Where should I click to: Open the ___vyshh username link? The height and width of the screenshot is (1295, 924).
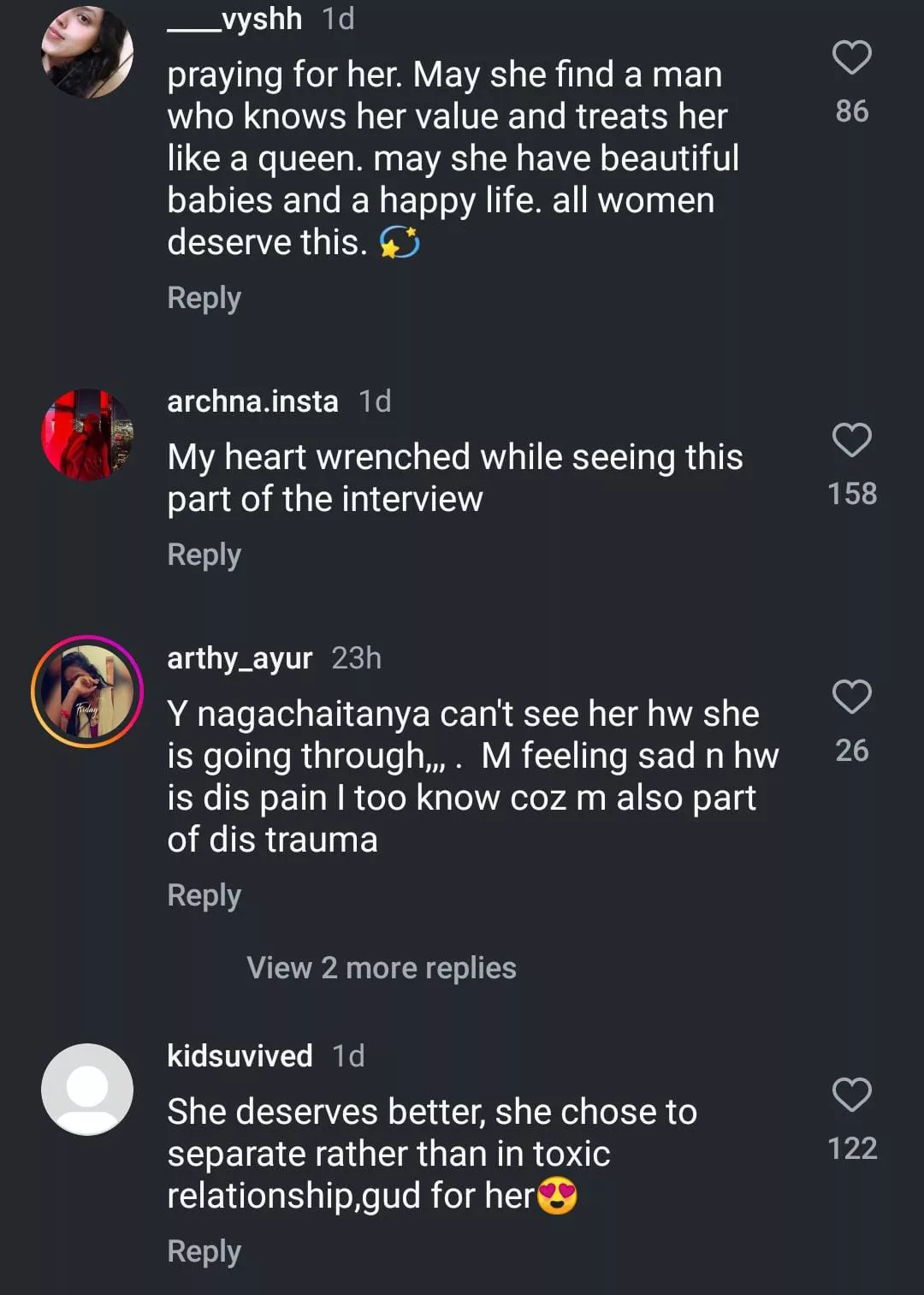click(x=234, y=19)
